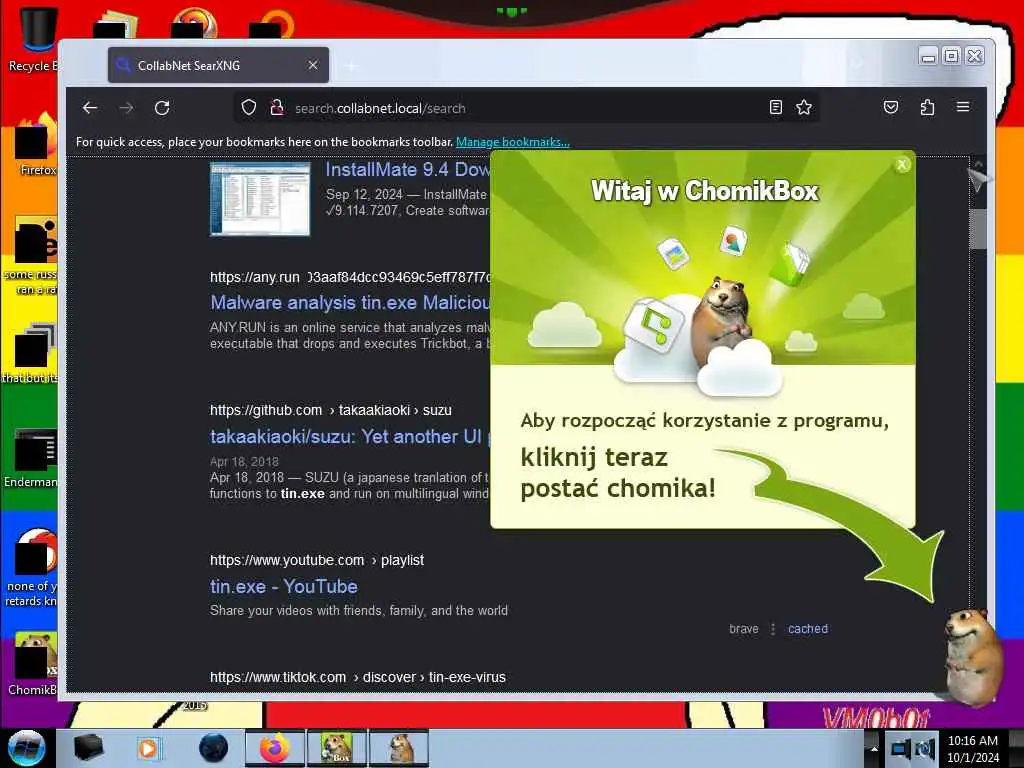1024x768 pixels.
Task: Open the Recycle Bin desktop icon
Action: 32,37
